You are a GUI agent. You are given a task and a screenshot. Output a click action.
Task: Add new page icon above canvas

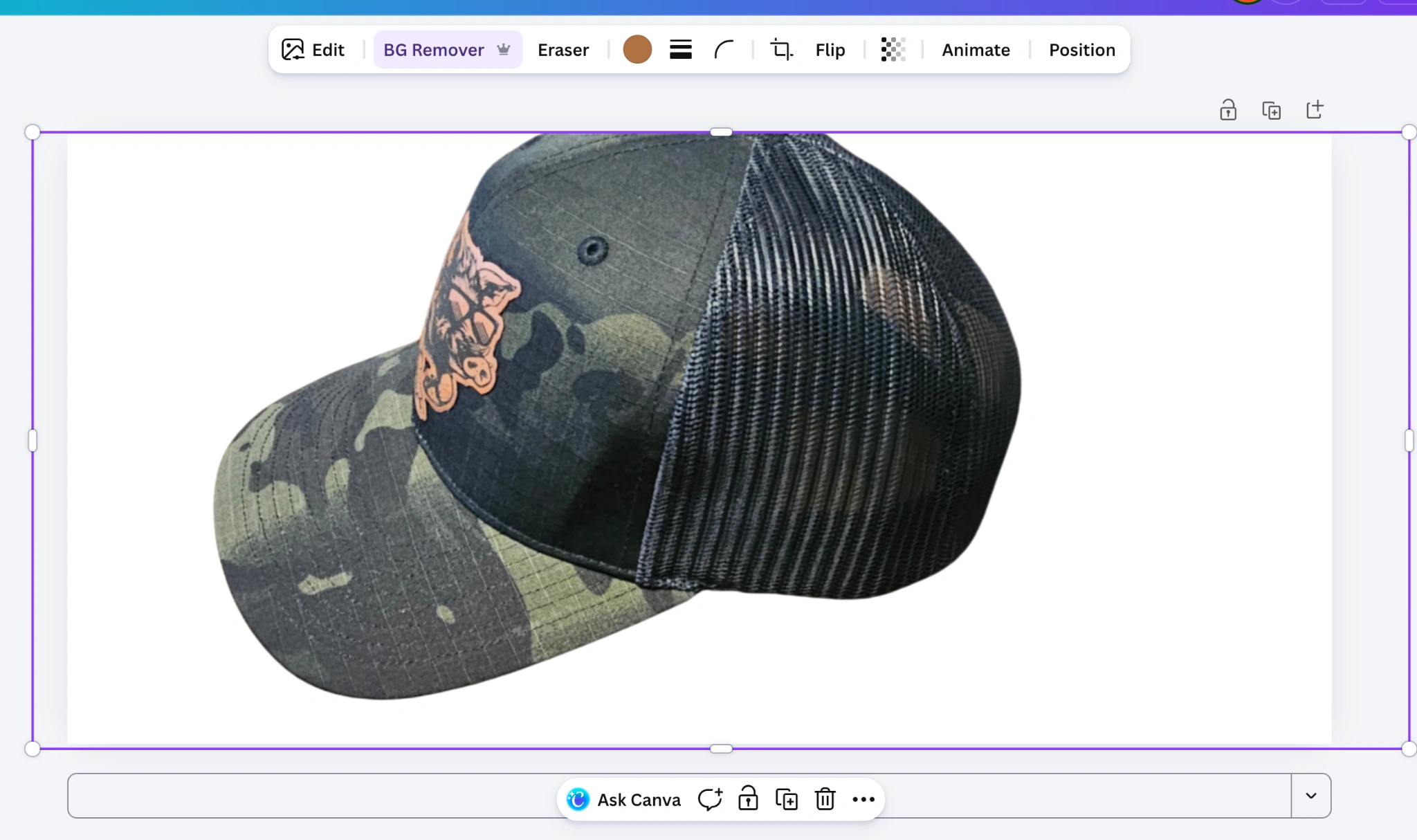pos(1315,110)
